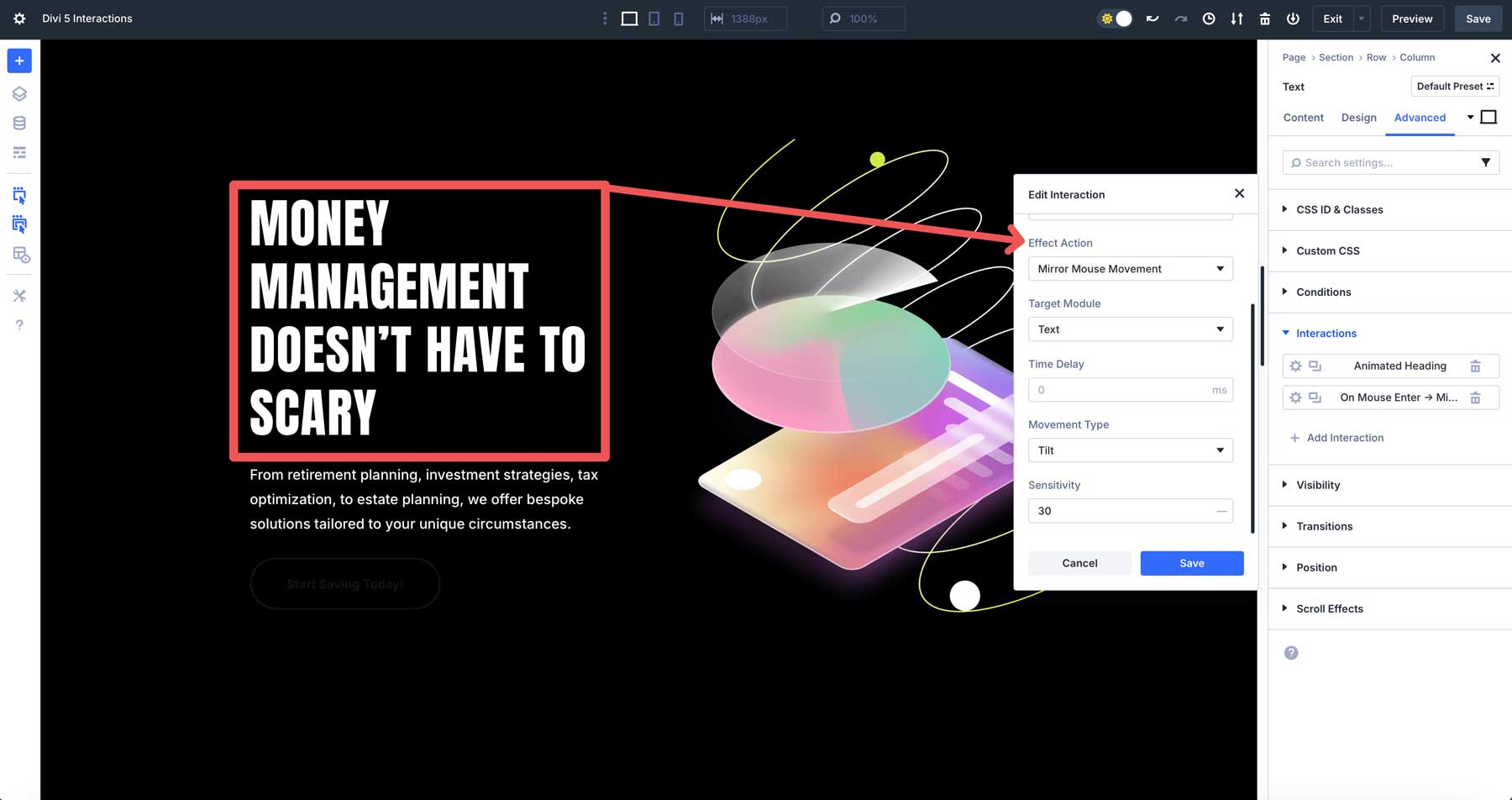The width and height of the screenshot is (1512, 800).
Task: Click Add Interaction in the Interactions section
Action: tap(1337, 437)
